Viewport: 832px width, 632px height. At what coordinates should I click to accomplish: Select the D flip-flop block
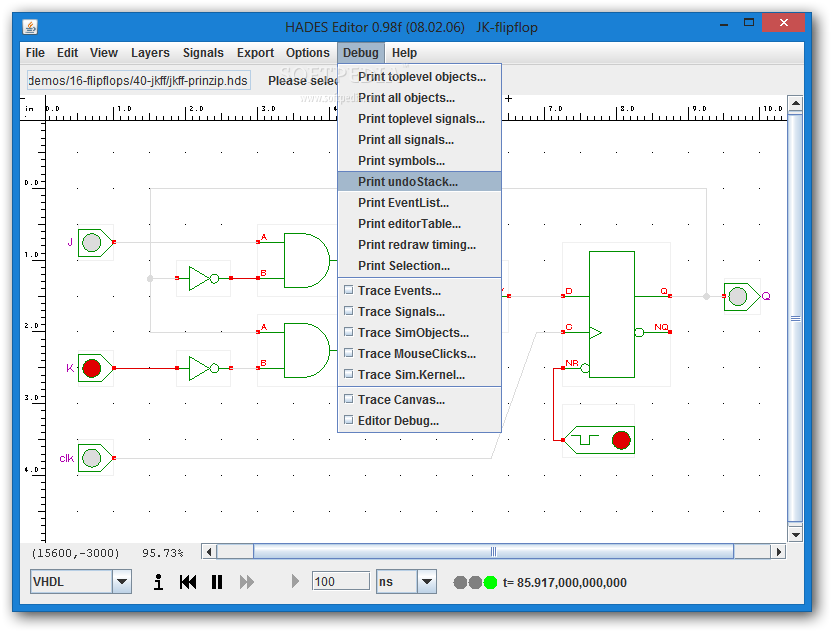click(612, 315)
